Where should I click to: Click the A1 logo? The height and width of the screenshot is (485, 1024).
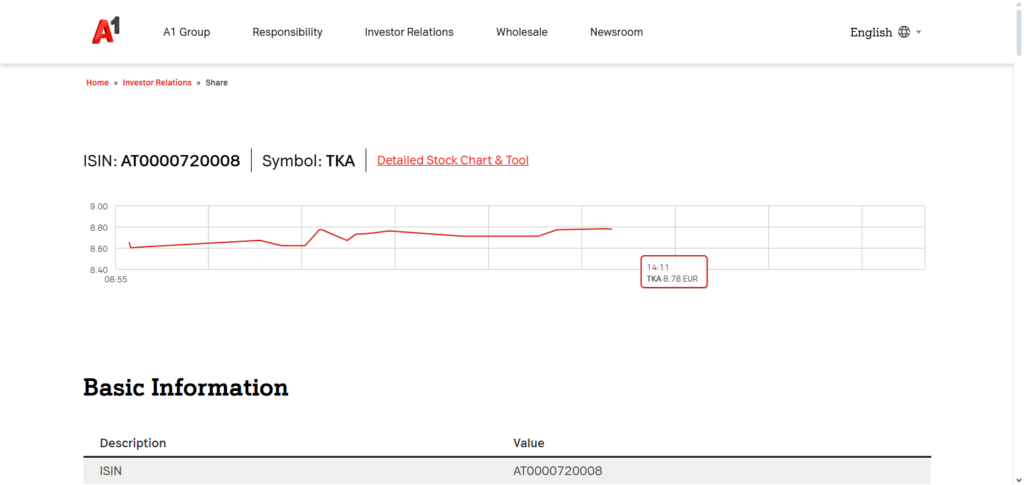point(105,32)
